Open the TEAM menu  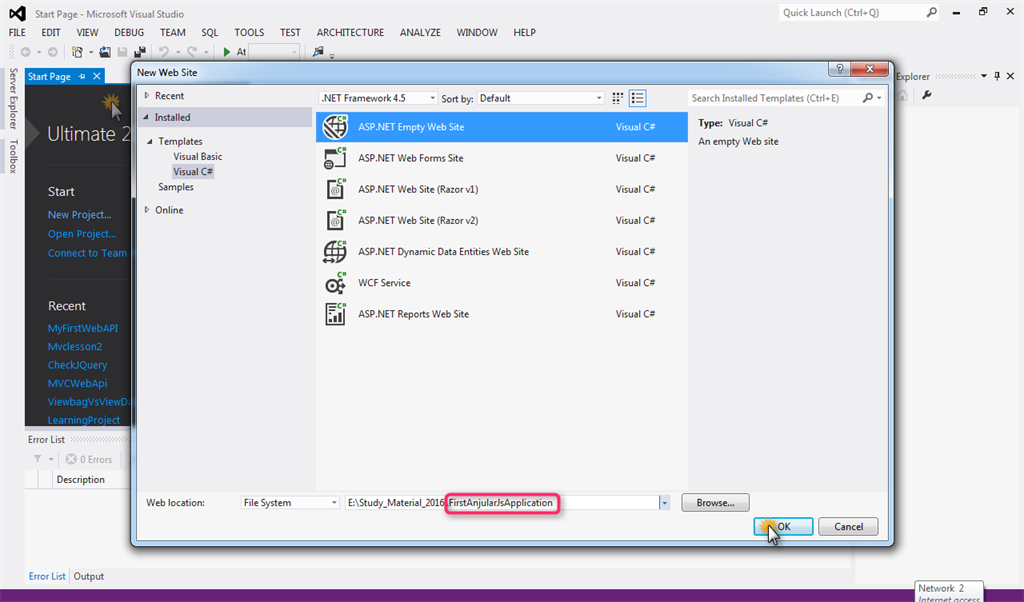[172, 32]
